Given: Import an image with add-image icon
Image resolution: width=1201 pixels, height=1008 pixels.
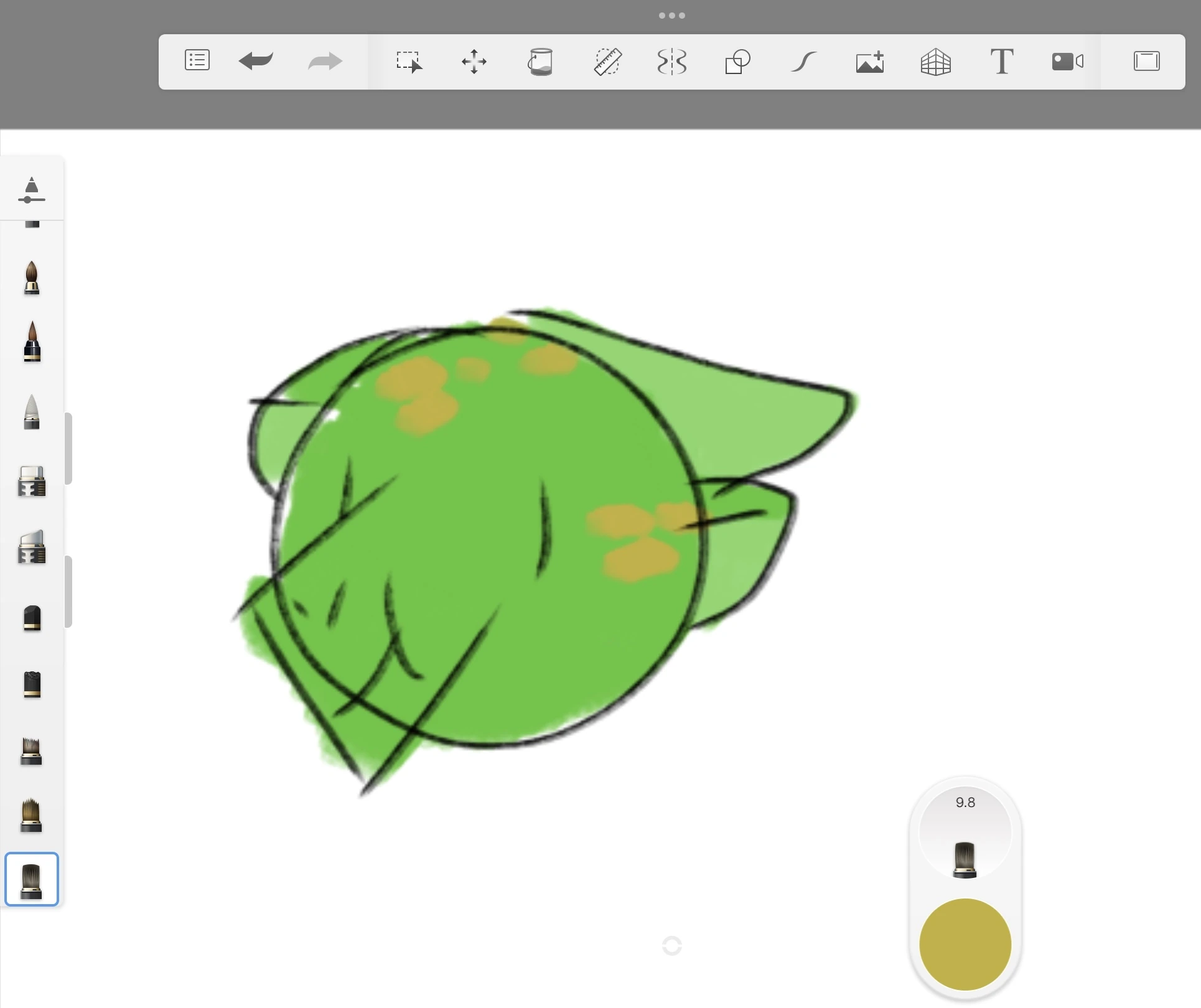Looking at the screenshot, I should coord(869,62).
